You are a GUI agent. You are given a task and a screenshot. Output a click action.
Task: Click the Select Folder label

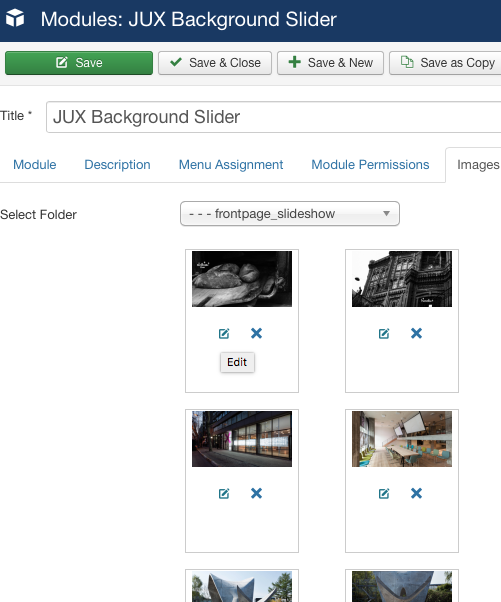[38, 215]
